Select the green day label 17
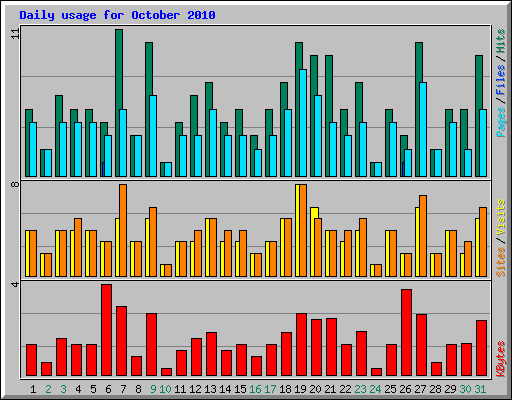Screen dimensions: 512x400 click(270, 389)
